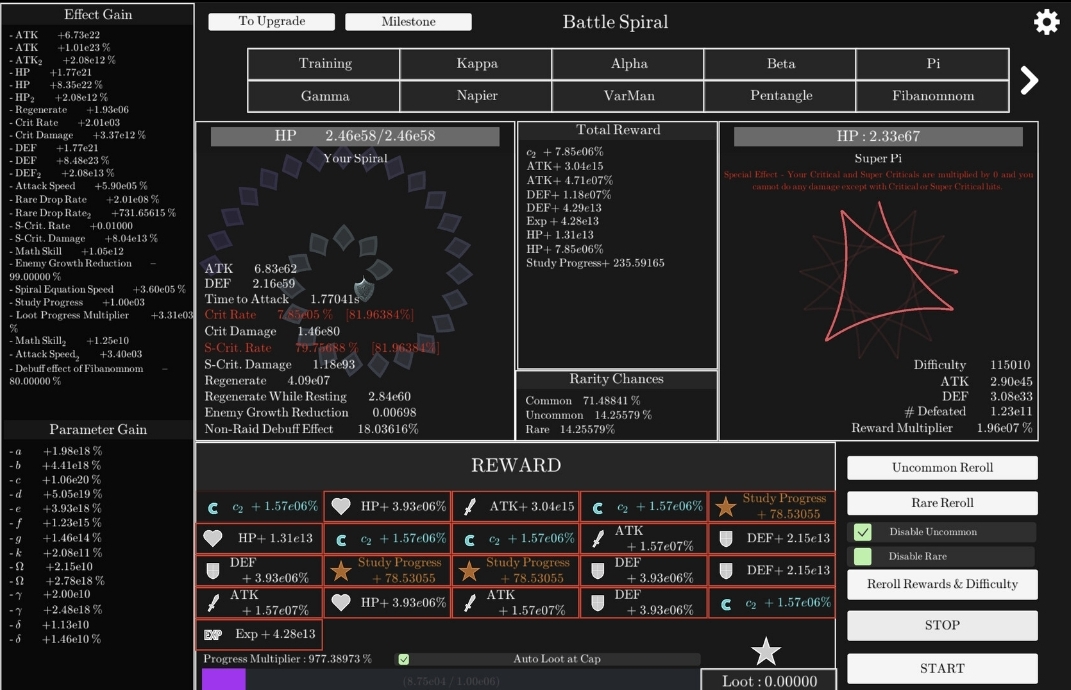Click the Loot : 0.00000 box
The width and height of the screenshot is (1071, 690).
[768, 680]
